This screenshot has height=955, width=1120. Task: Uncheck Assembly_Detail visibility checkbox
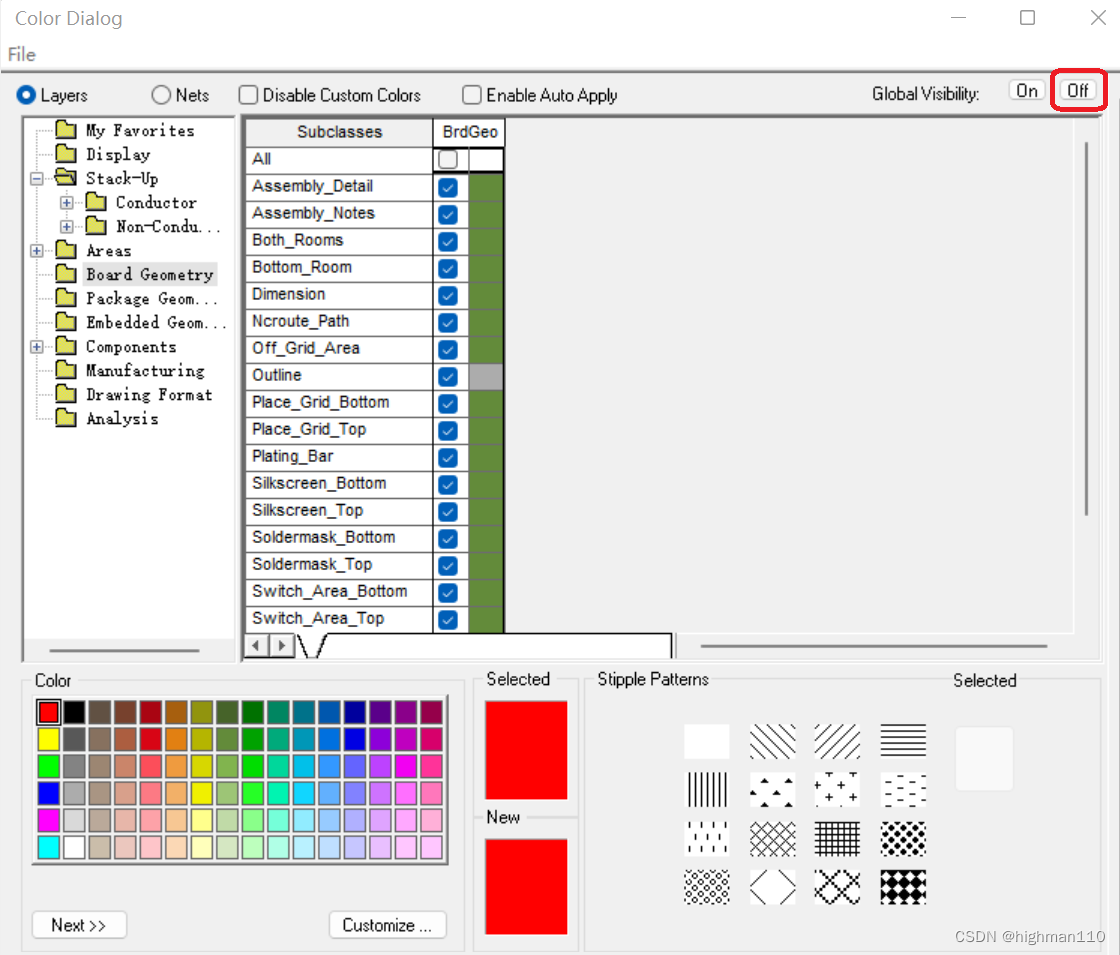pyautogui.click(x=448, y=187)
